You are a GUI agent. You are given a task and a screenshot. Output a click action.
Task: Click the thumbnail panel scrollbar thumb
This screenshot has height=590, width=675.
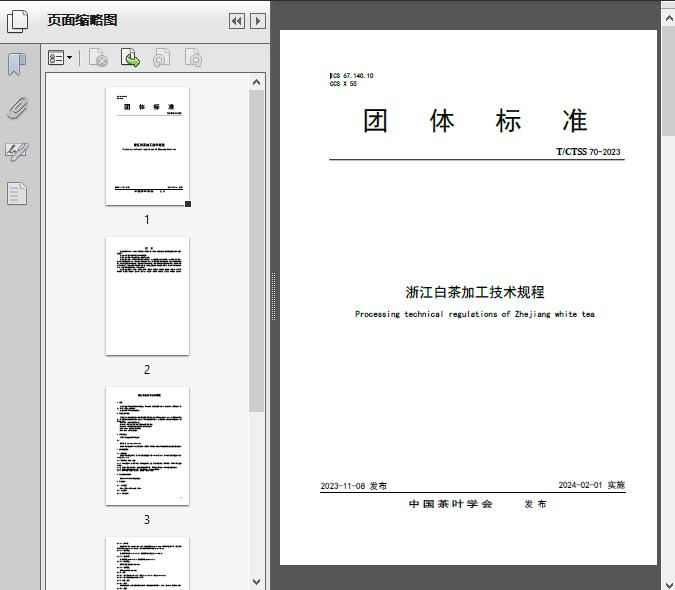click(257, 250)
